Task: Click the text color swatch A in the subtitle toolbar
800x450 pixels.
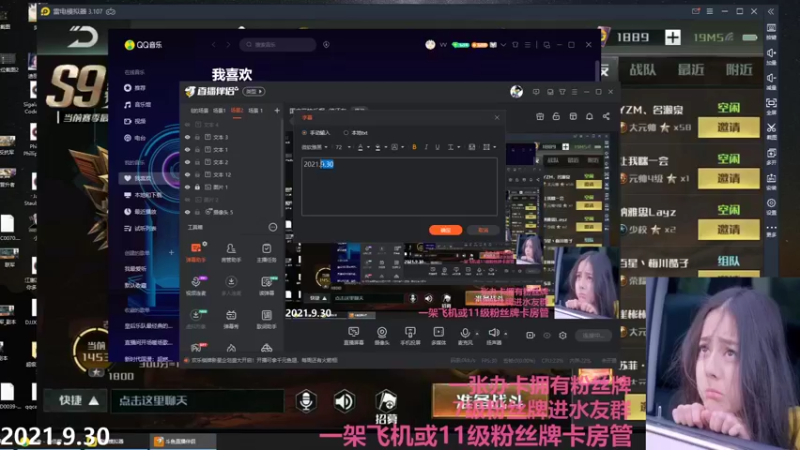Action: click(x=361, y=147)
